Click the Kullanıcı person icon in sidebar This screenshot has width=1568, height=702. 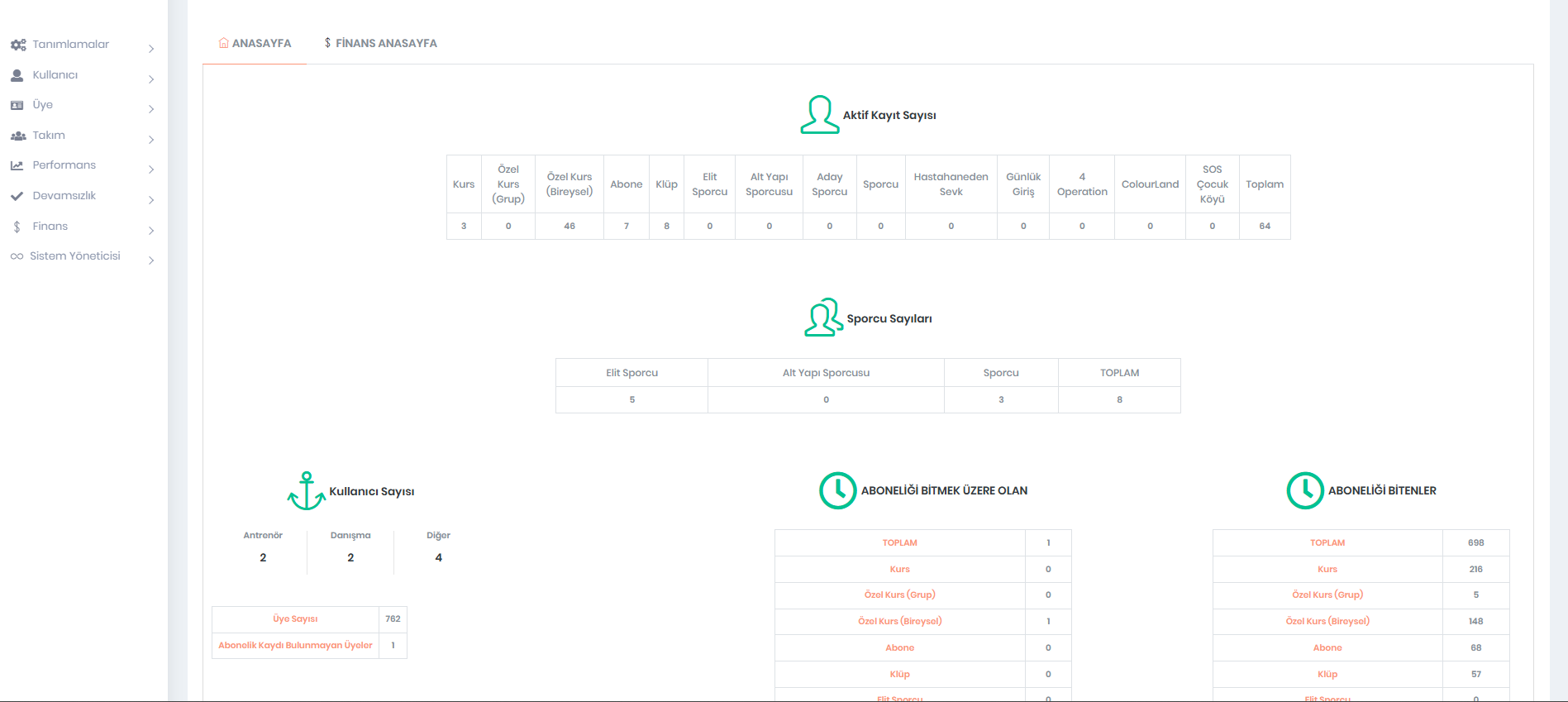coord(17,75)
